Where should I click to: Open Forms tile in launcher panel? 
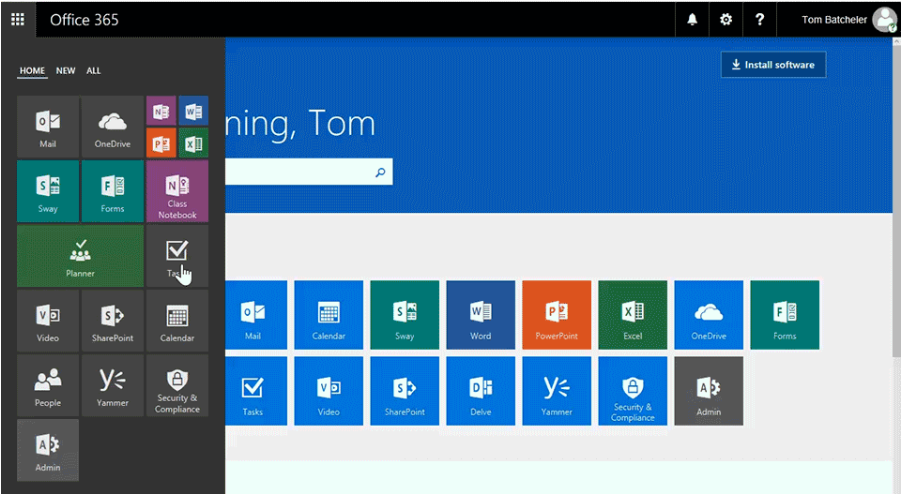coord(112,192)
